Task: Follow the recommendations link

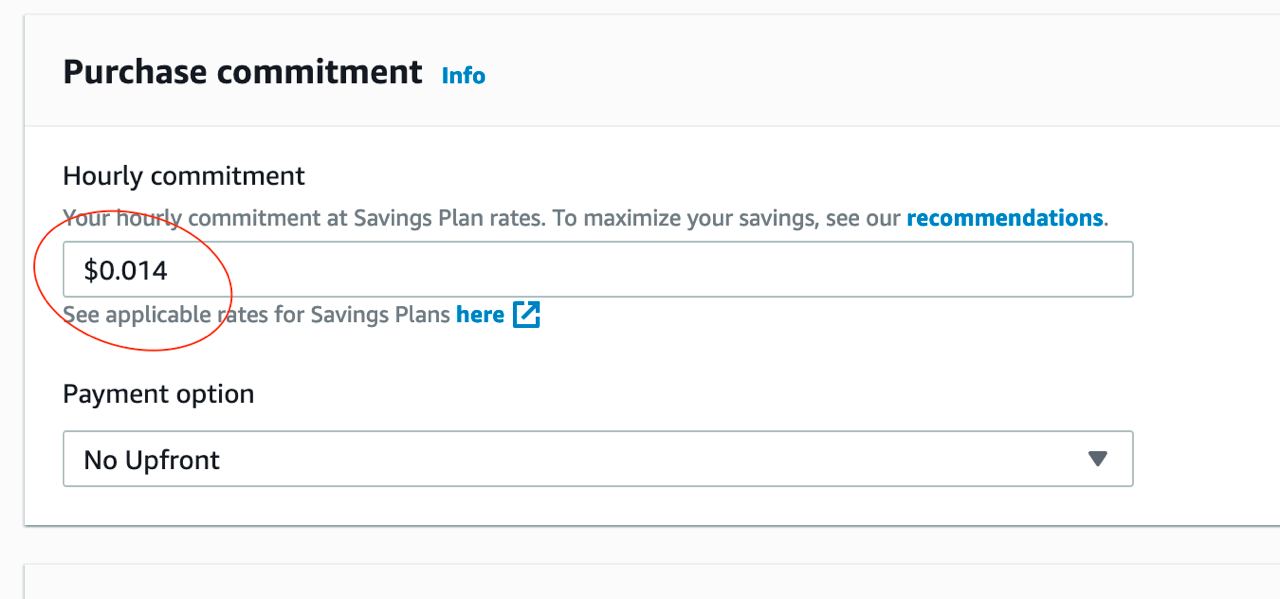Action: click(1004, 218)
